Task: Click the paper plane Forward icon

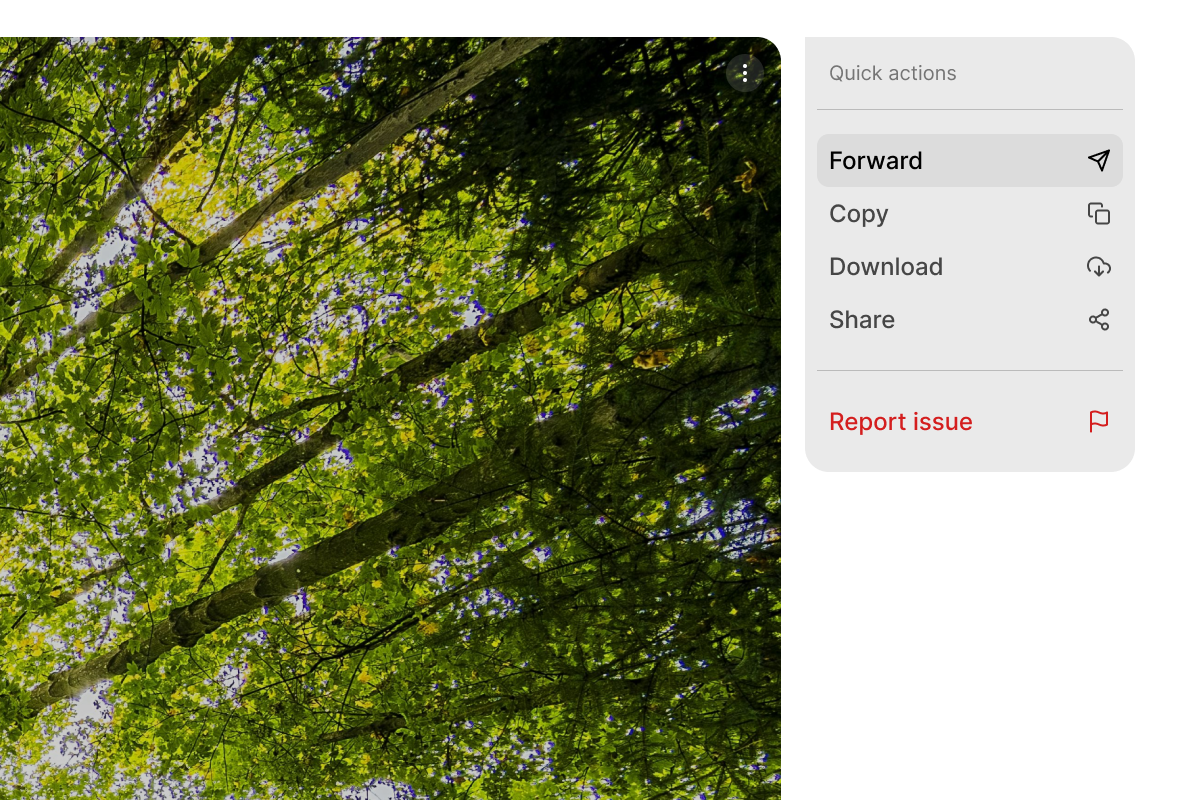Action: tap(1099, 161)
